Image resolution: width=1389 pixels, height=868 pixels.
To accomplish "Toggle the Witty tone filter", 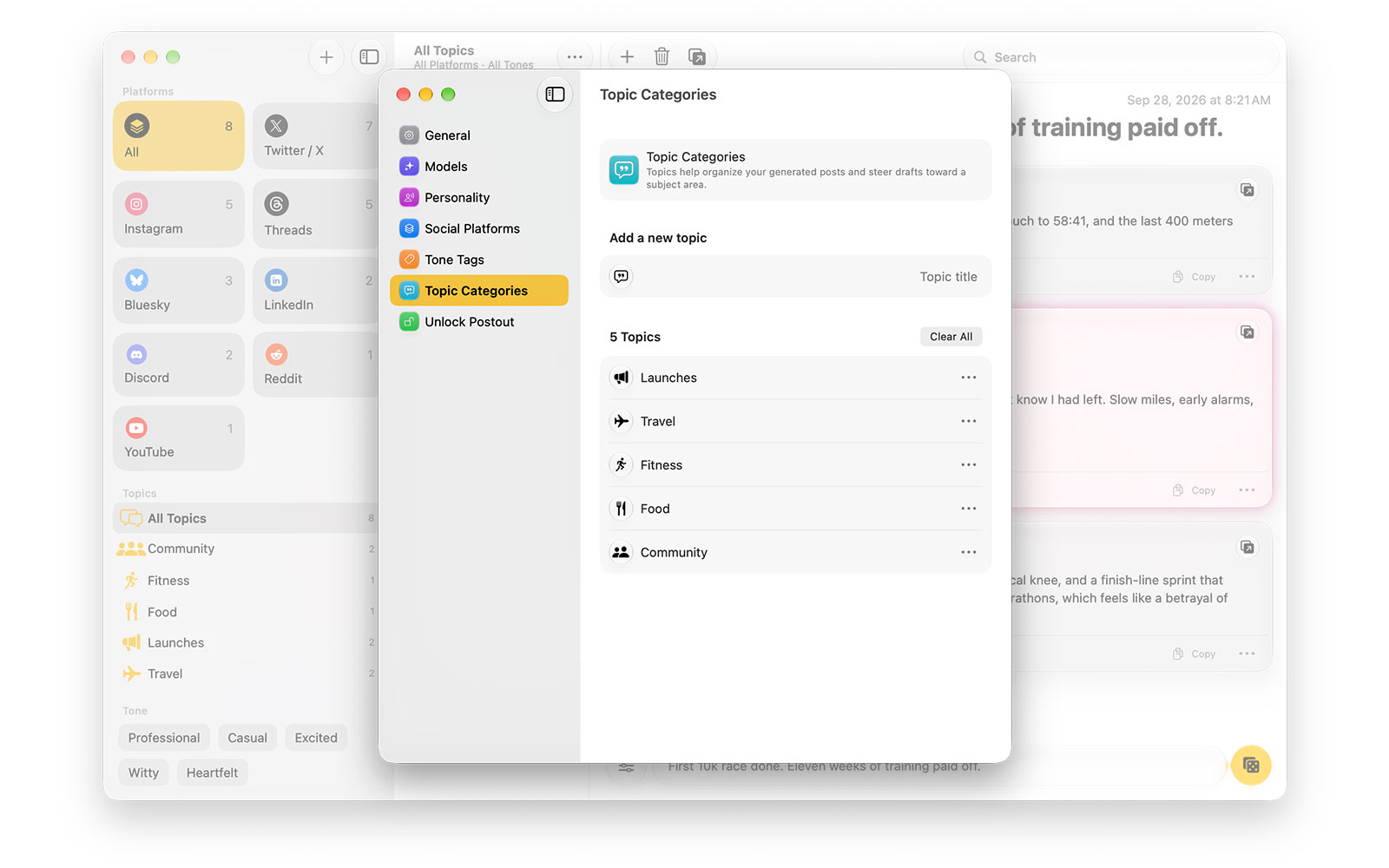I will 144,773.
